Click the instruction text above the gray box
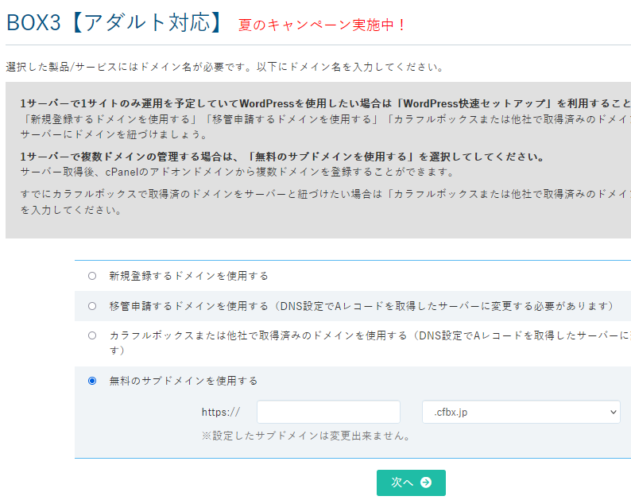This screenshot has width=631, height=500. 224,67
